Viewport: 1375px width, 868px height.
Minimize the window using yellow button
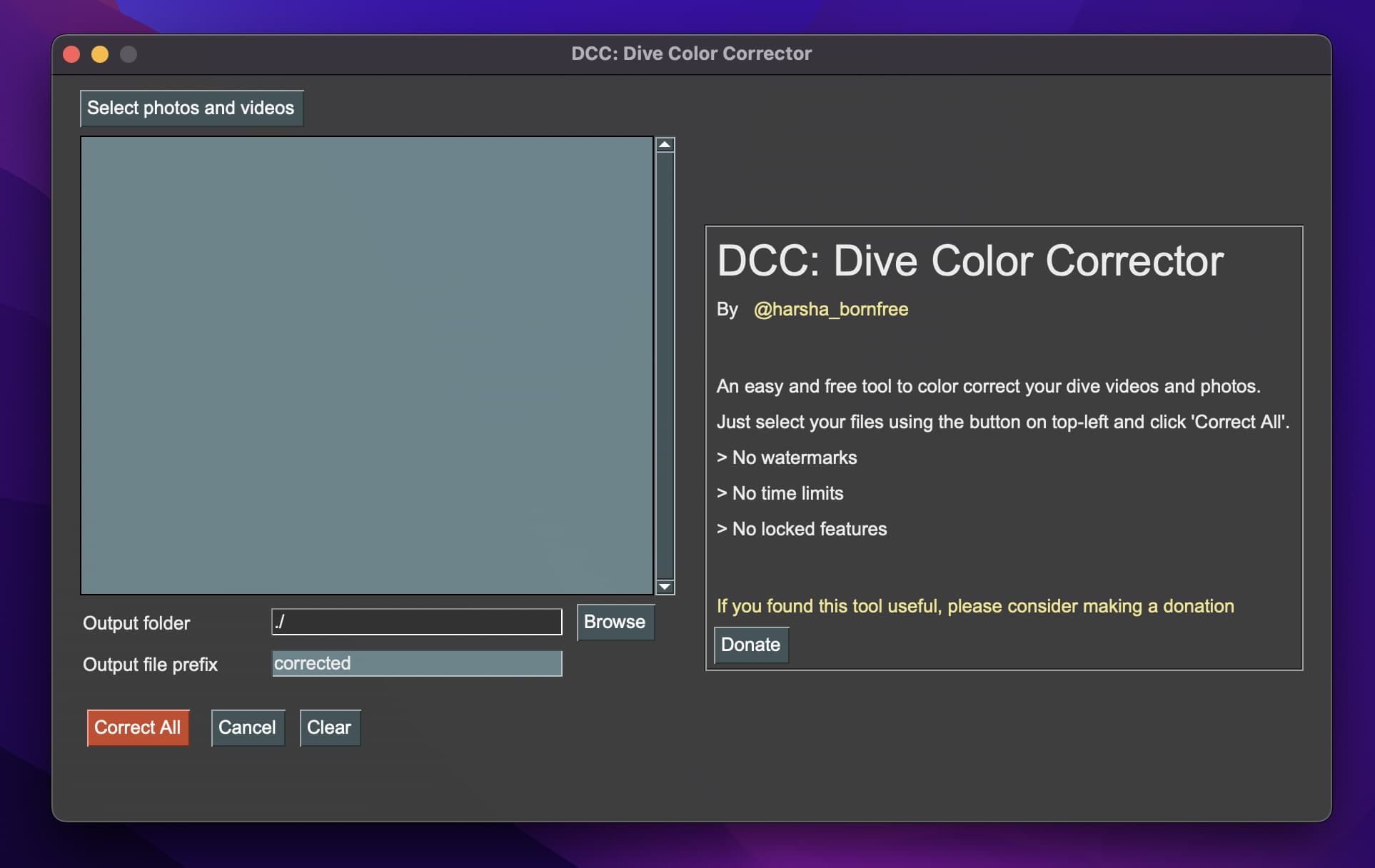pos(100,54)
